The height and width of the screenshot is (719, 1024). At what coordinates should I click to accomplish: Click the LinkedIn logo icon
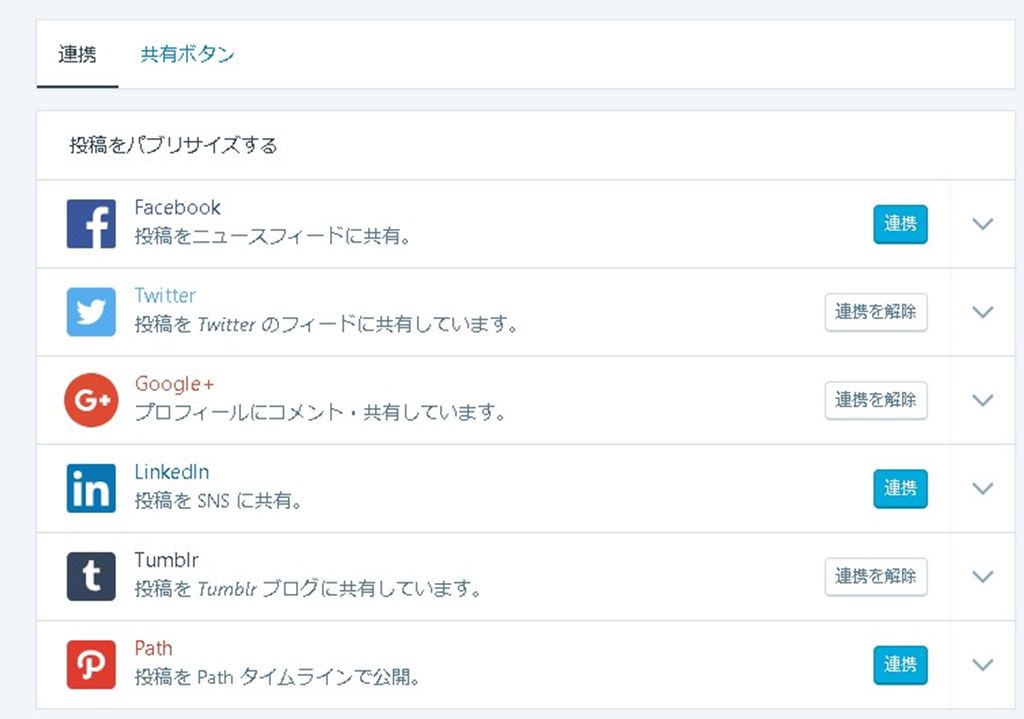[91, 488]
